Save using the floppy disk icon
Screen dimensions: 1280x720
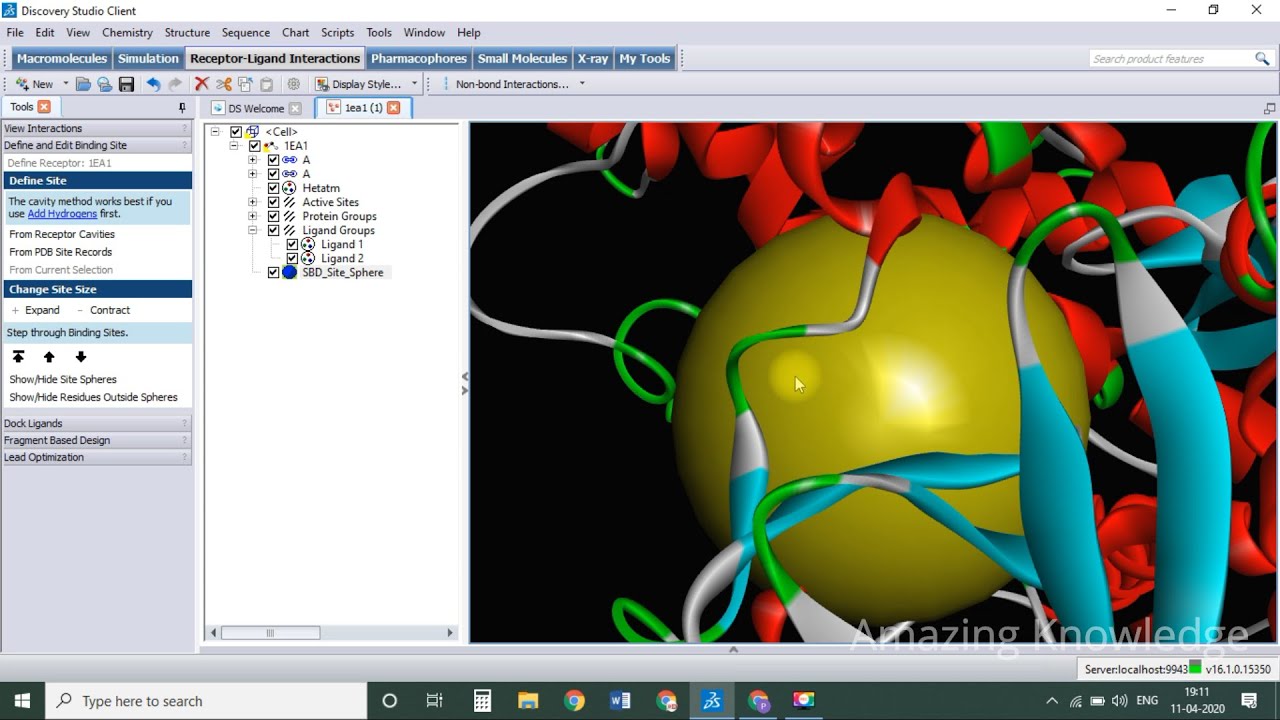point(126,84)
